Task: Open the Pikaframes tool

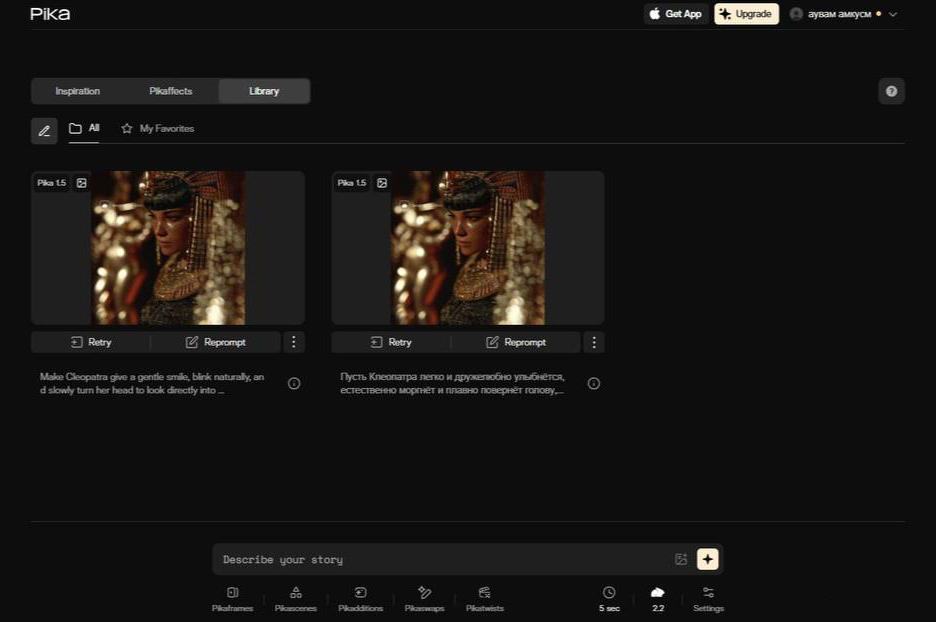Action: point(232,598)
